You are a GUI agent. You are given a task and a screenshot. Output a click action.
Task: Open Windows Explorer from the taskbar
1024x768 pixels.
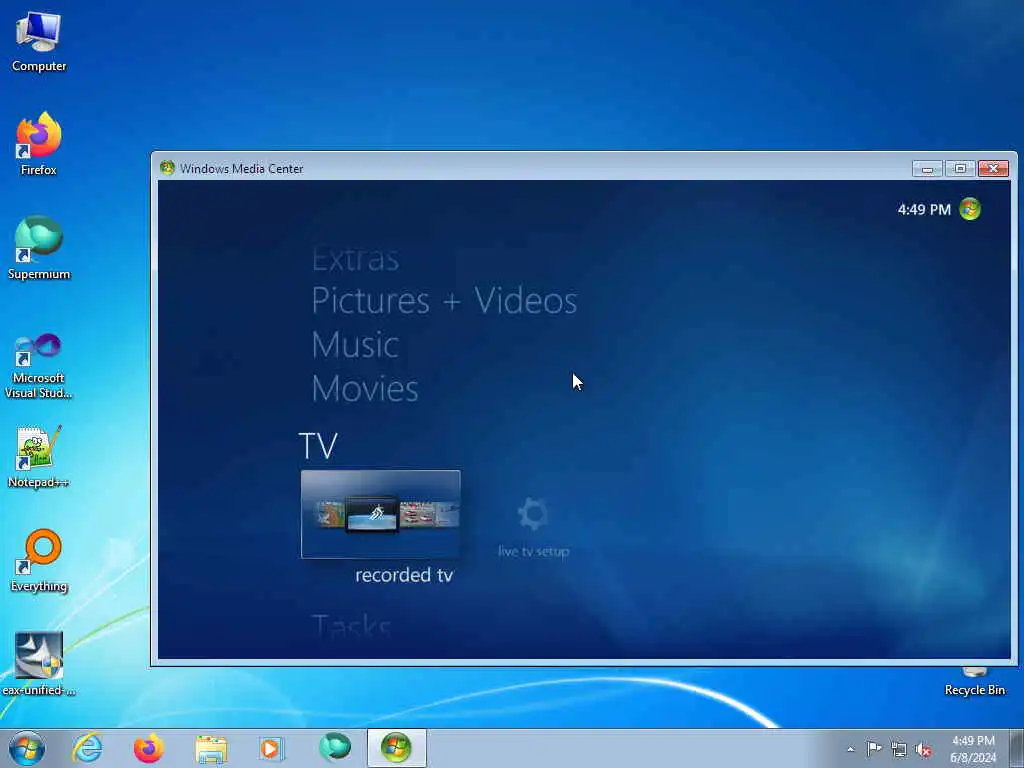coord(211,748)
